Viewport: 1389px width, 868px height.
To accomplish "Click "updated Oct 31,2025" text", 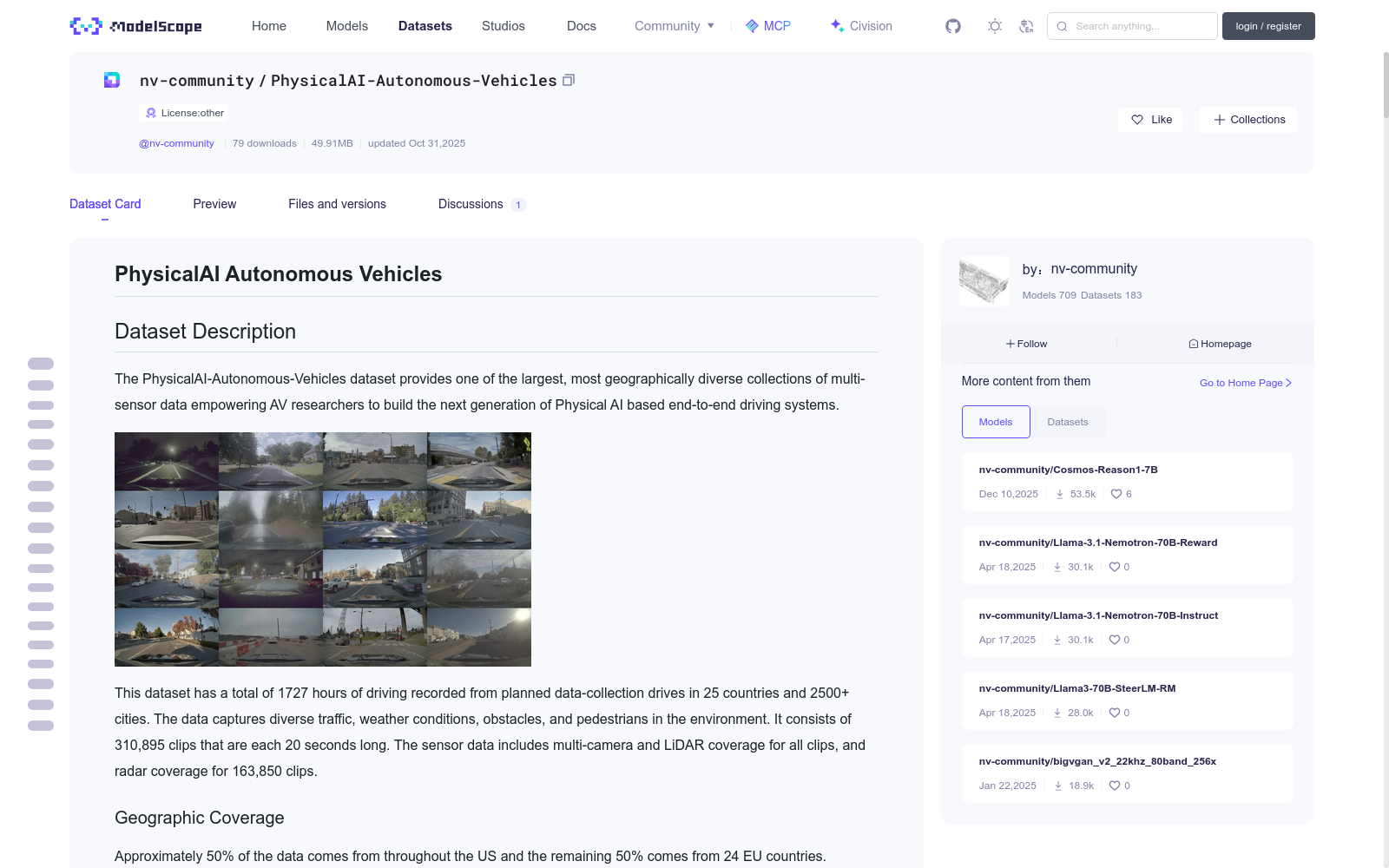I will (417, 143).
